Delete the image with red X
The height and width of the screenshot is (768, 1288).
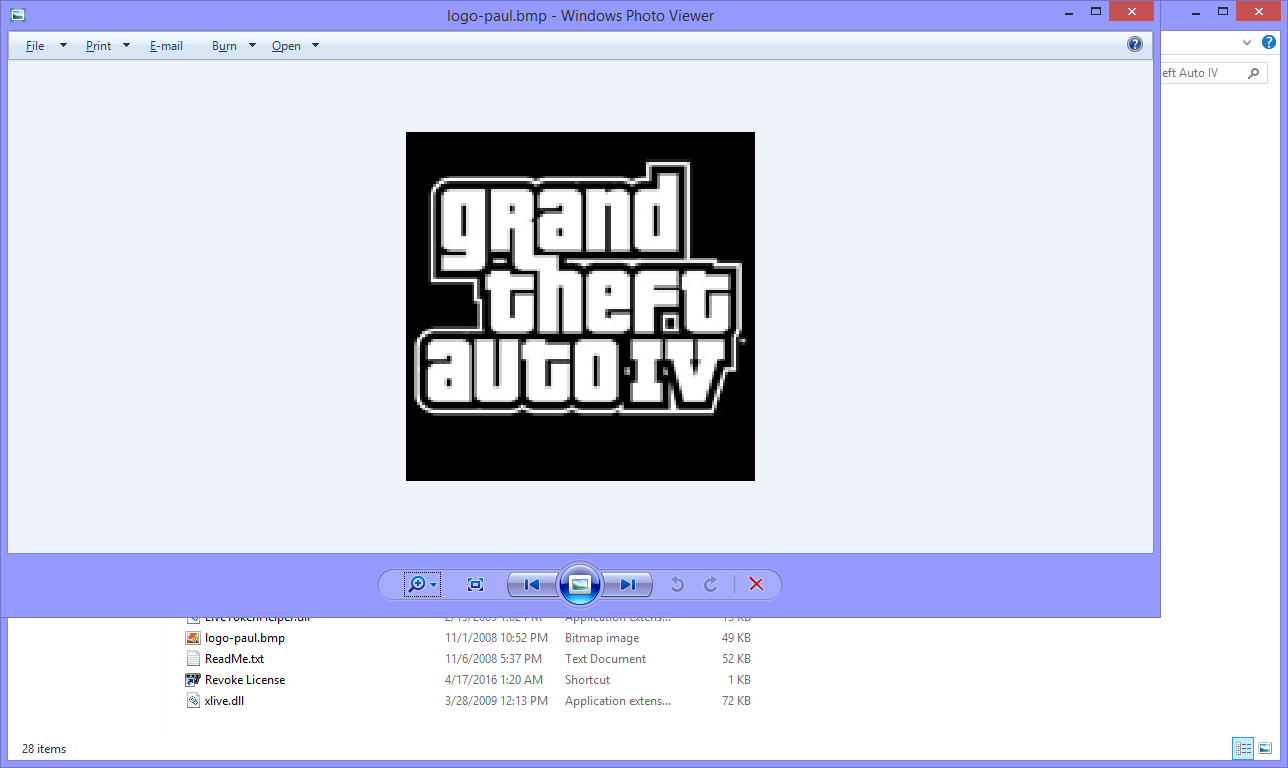[x=756, y=584]
